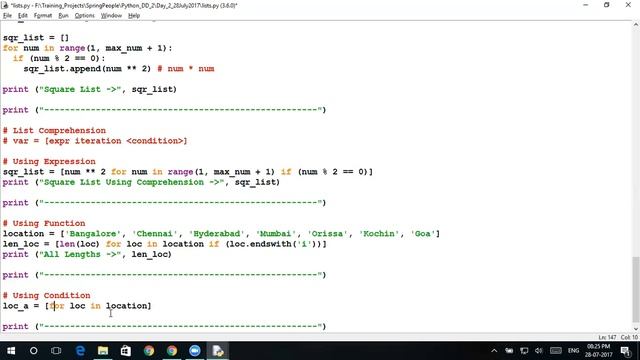Open first Chrome icon in taskbar
The image size is (640, 360).
pyautogui.click(x=149, y=351)
